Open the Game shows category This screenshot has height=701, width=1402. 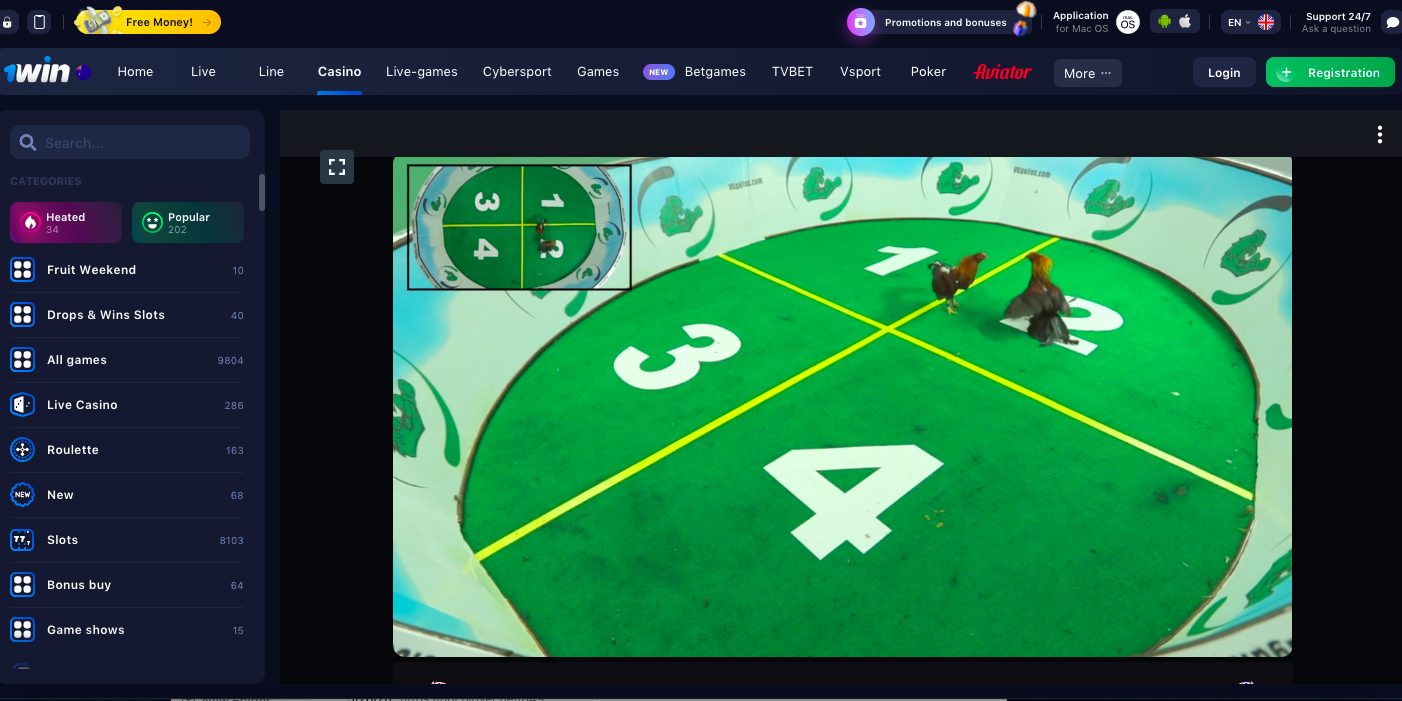[x=127, y=630]
